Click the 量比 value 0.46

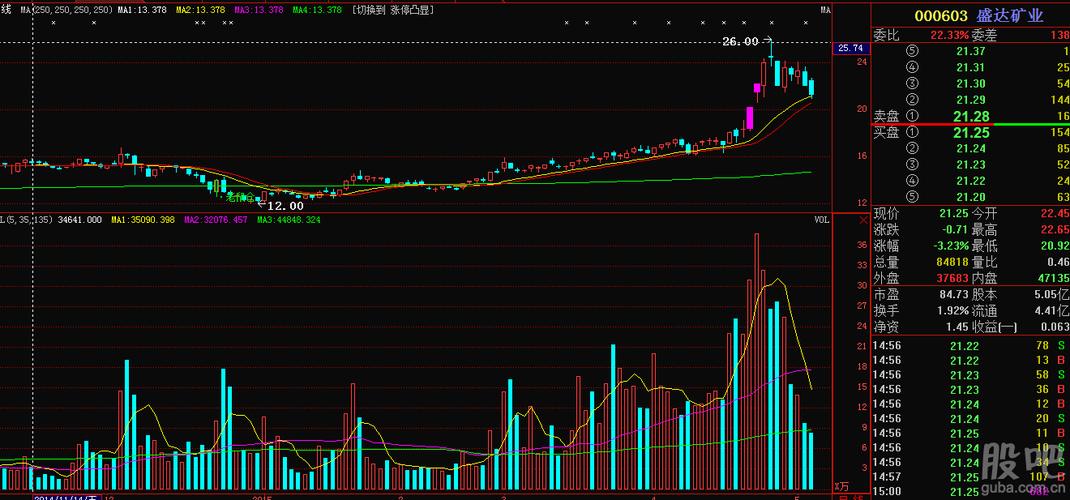pyautogui.click(x=1058, y=263)
